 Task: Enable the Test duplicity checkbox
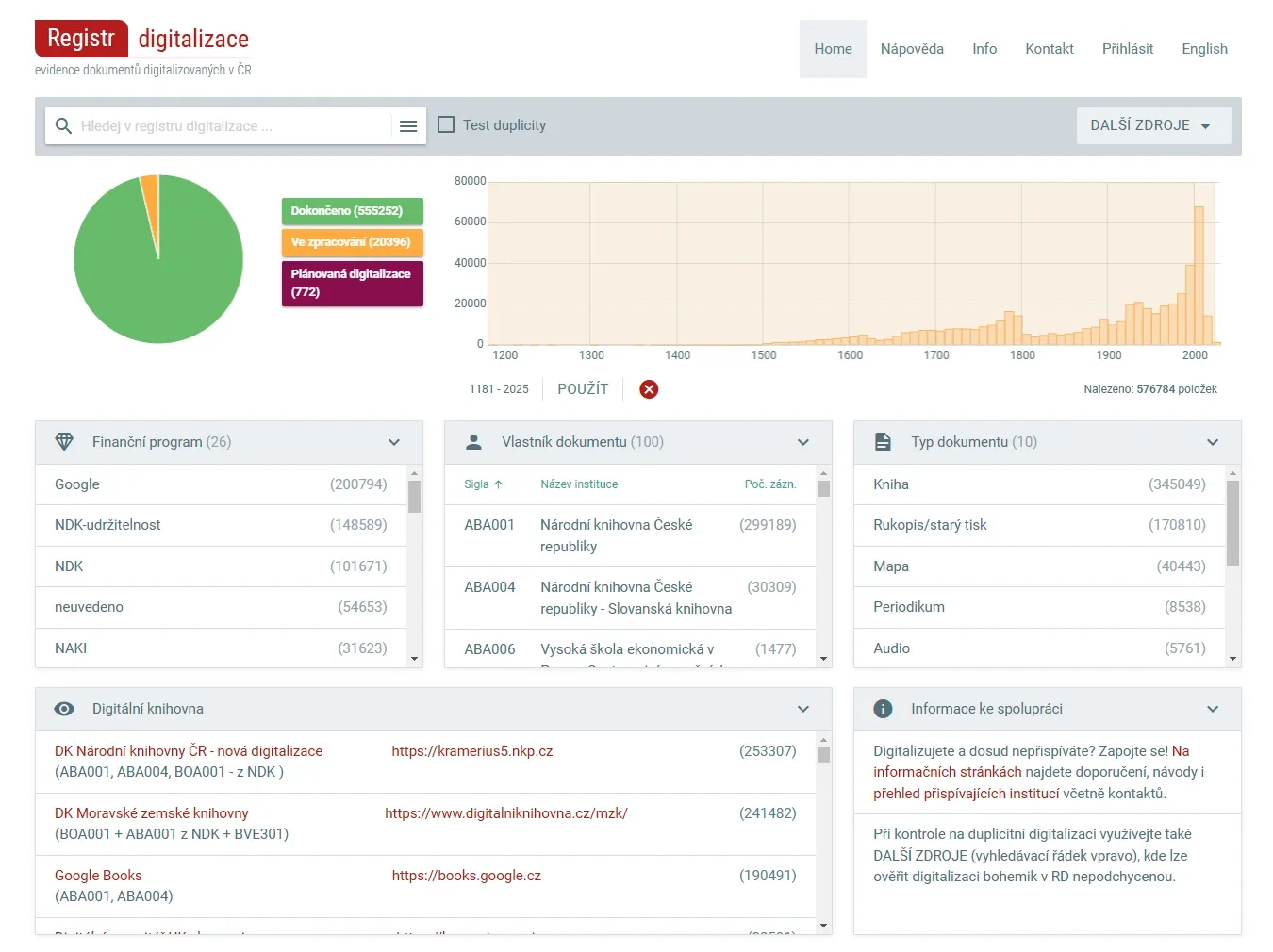447,125
